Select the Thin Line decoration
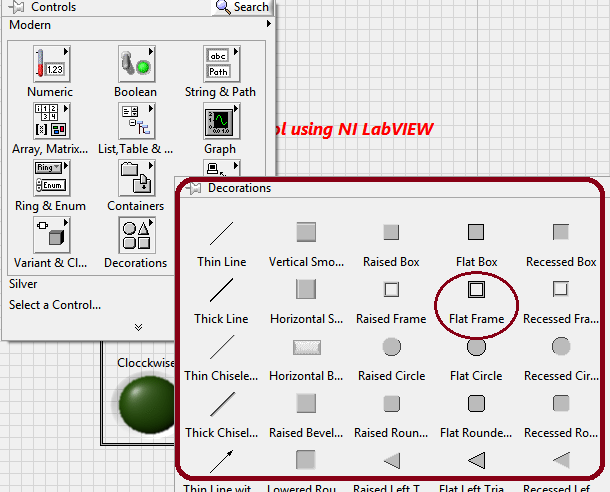The image size is (610, 492). click(x=221, y=233)
